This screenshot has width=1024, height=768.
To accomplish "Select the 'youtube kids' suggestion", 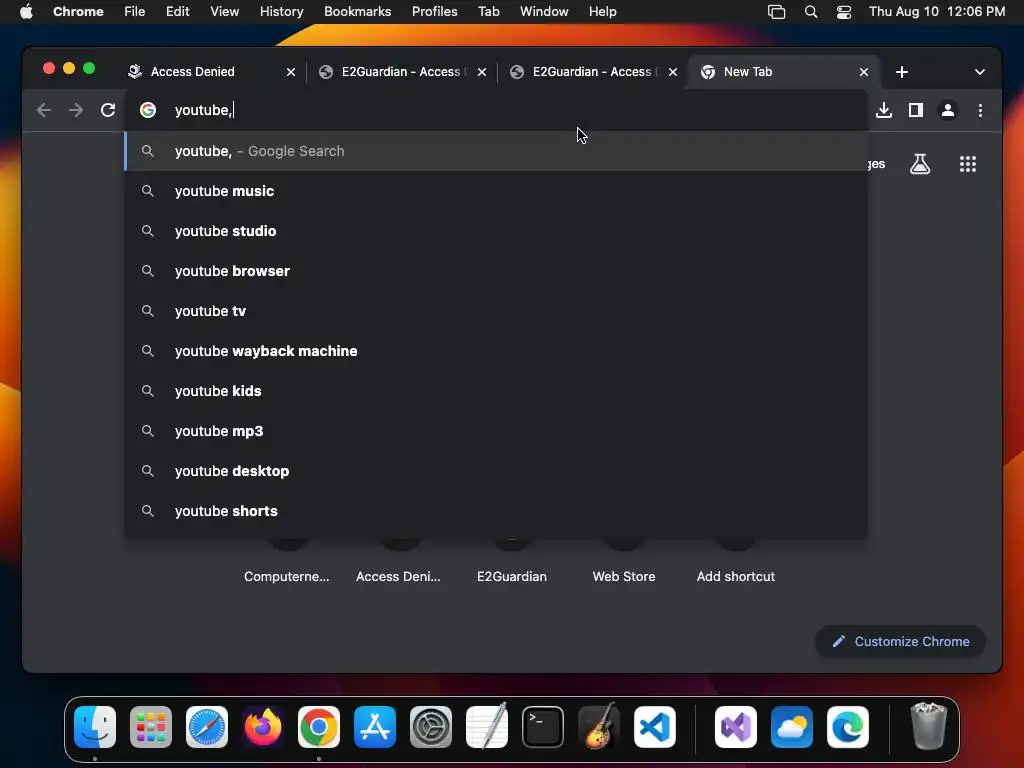I will pos(496,391).
